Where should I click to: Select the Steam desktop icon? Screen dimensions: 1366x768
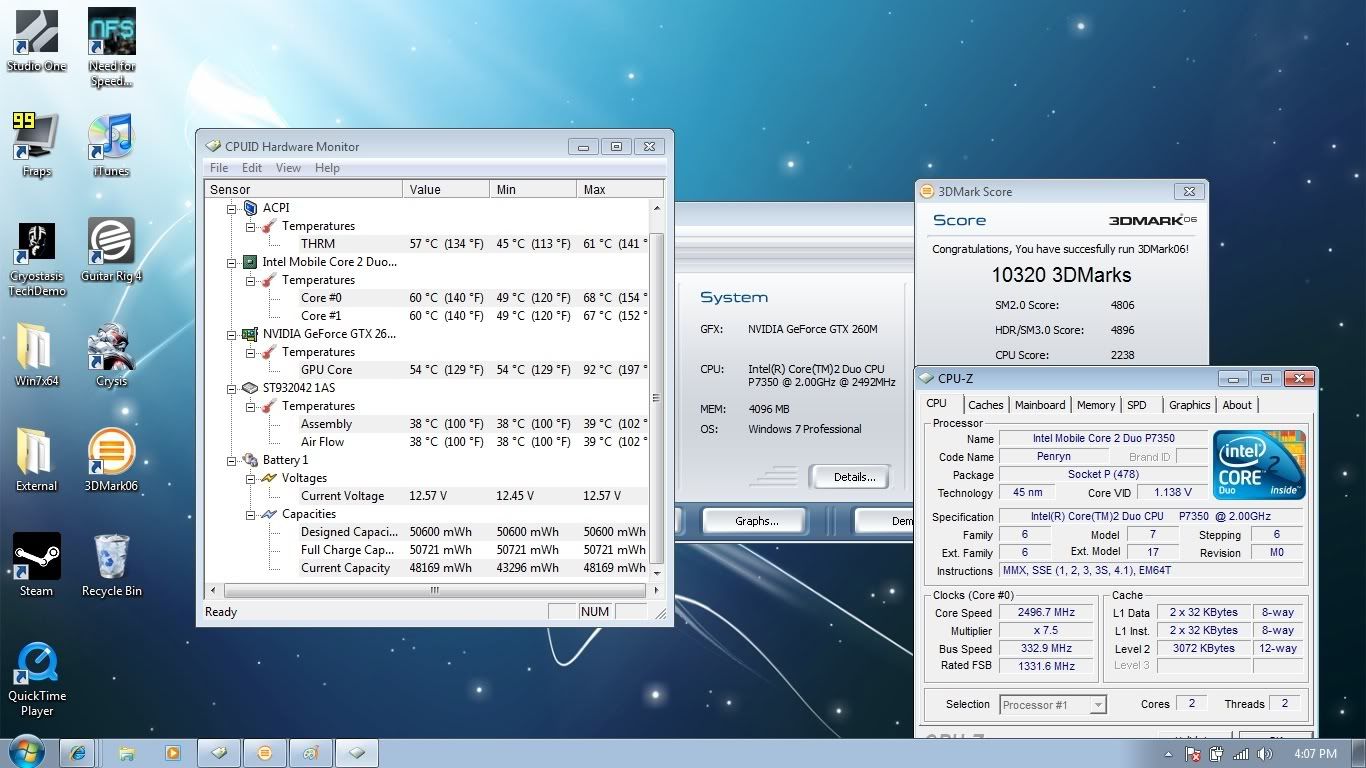(36, 565)
